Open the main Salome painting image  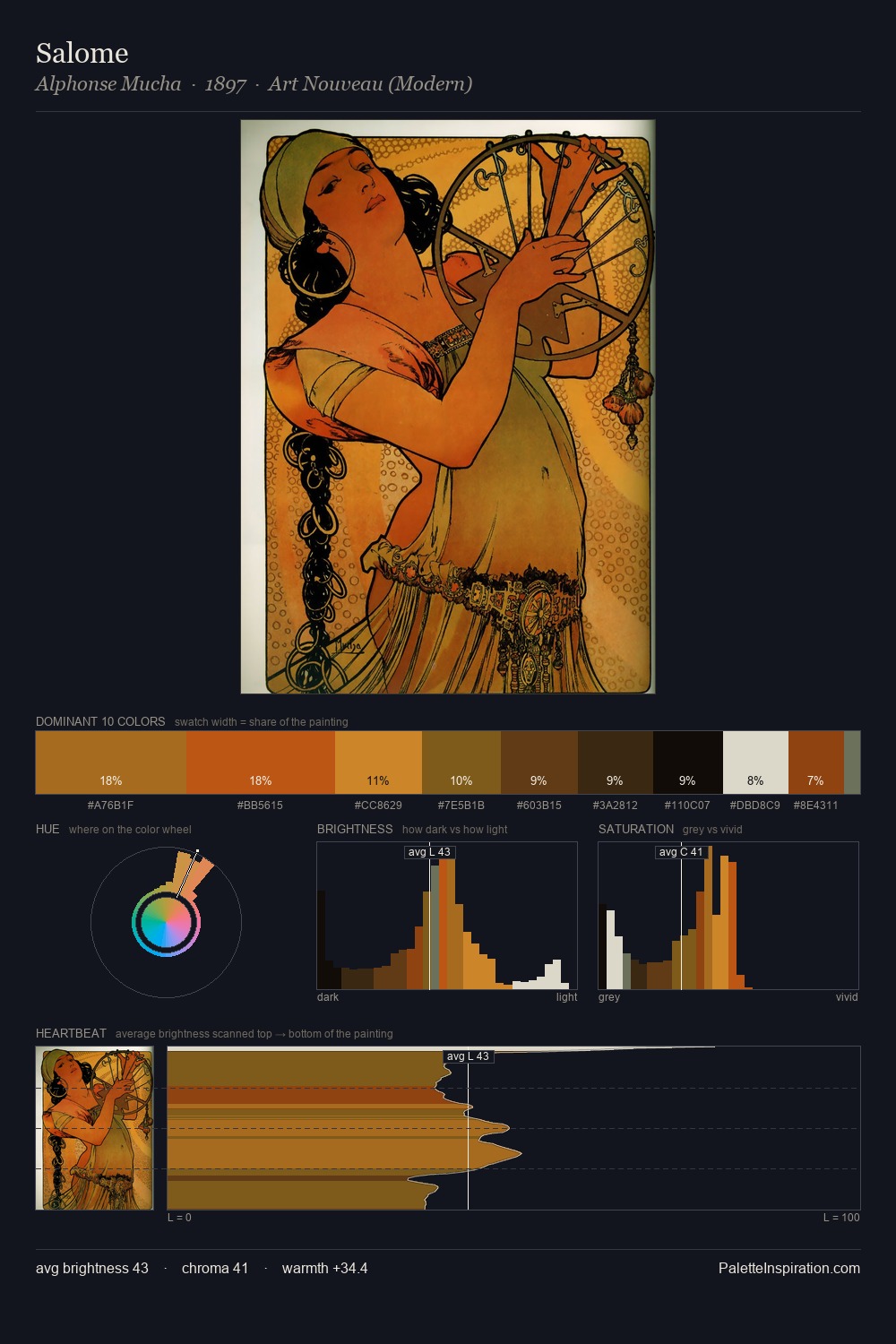pyautogui.click(x=448, y=407)
